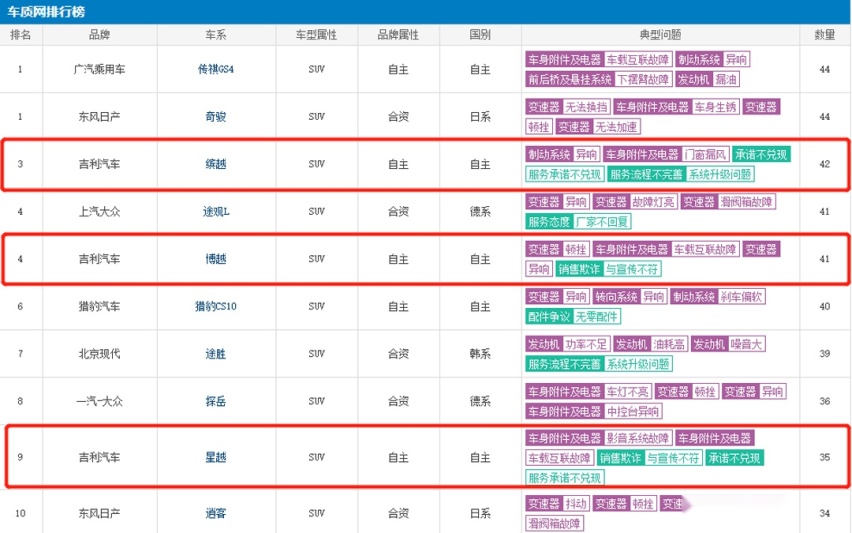Click the 无法加速 issue tag

tap(616, 127)
